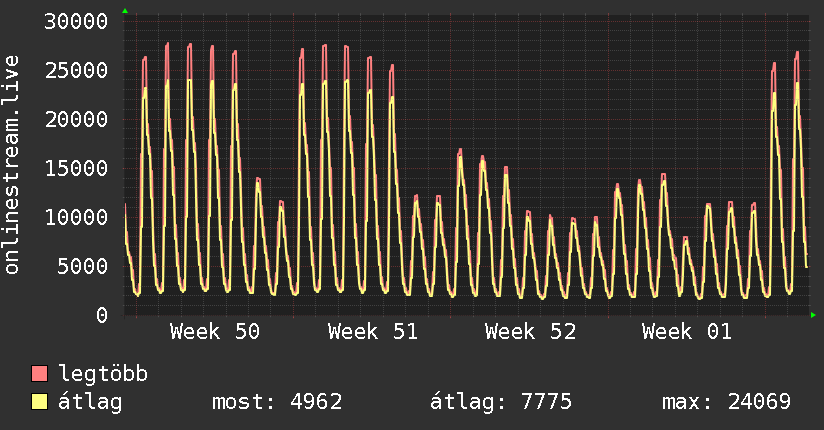Click the Week 50 axis label
The image size is (824, 430).
tap(215, 332)
